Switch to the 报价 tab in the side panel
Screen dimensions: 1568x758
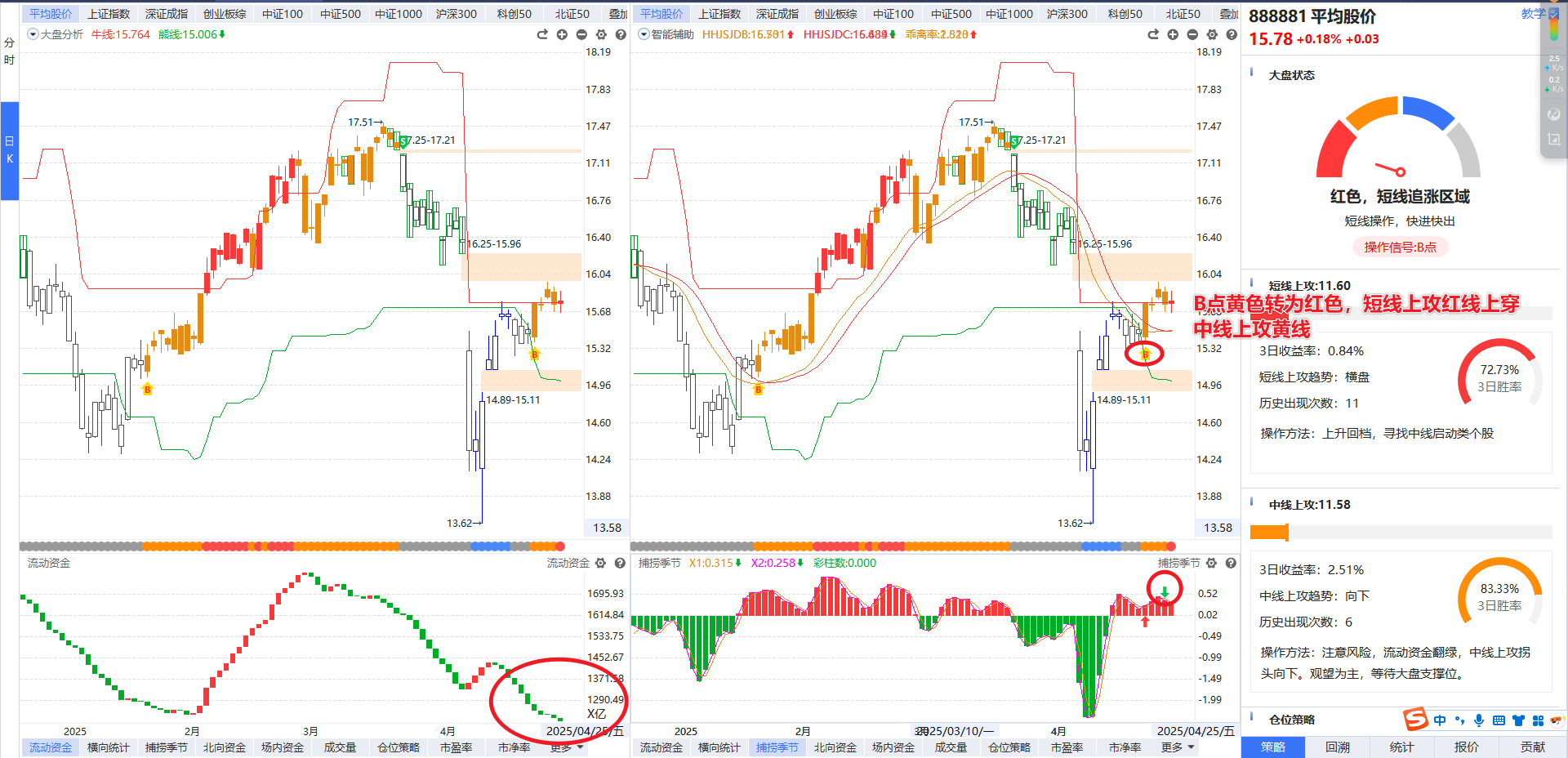1467,747
